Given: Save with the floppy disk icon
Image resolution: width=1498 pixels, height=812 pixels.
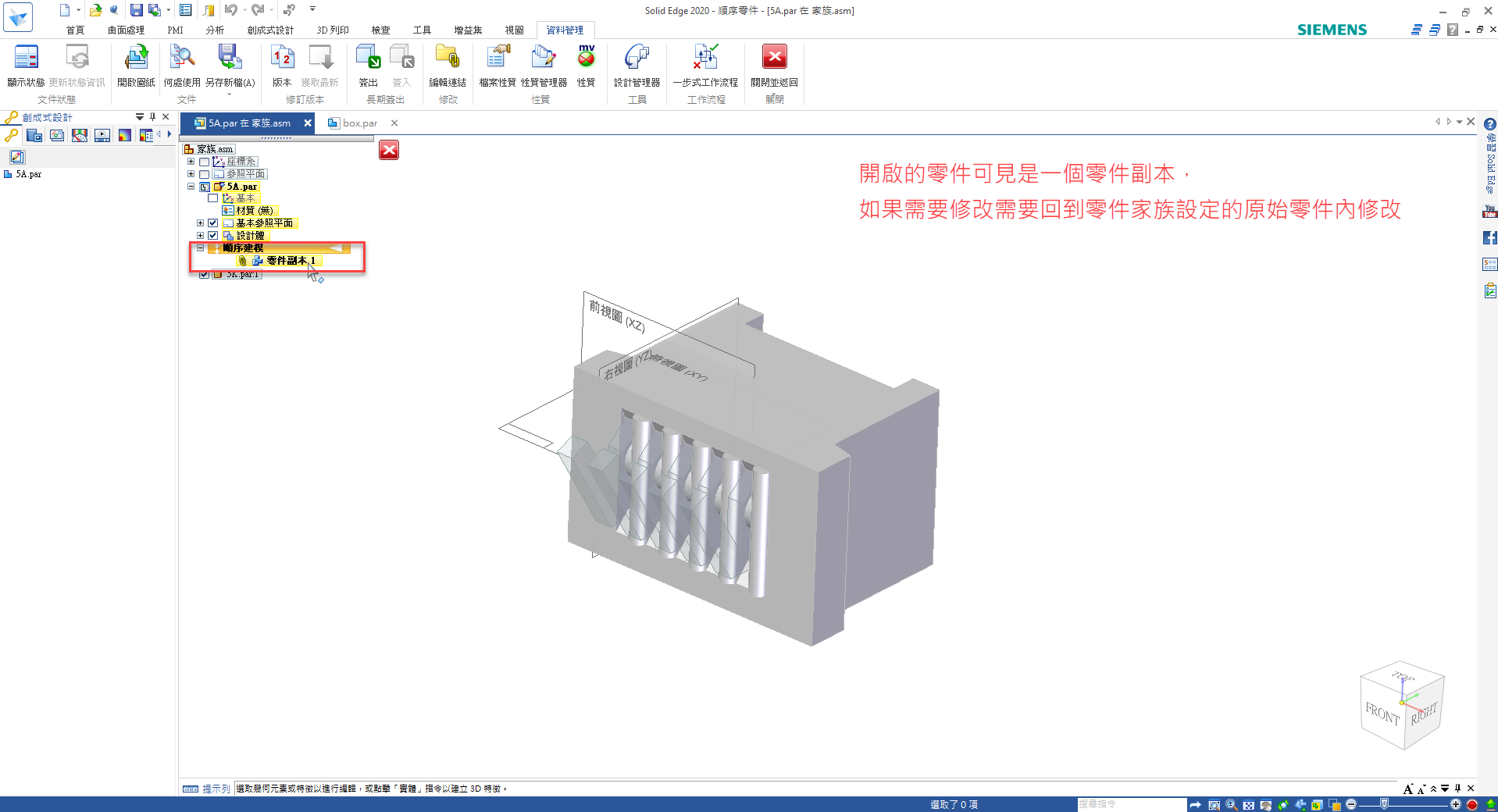Looking at the screenshot, I should click(x=136, y=10).
